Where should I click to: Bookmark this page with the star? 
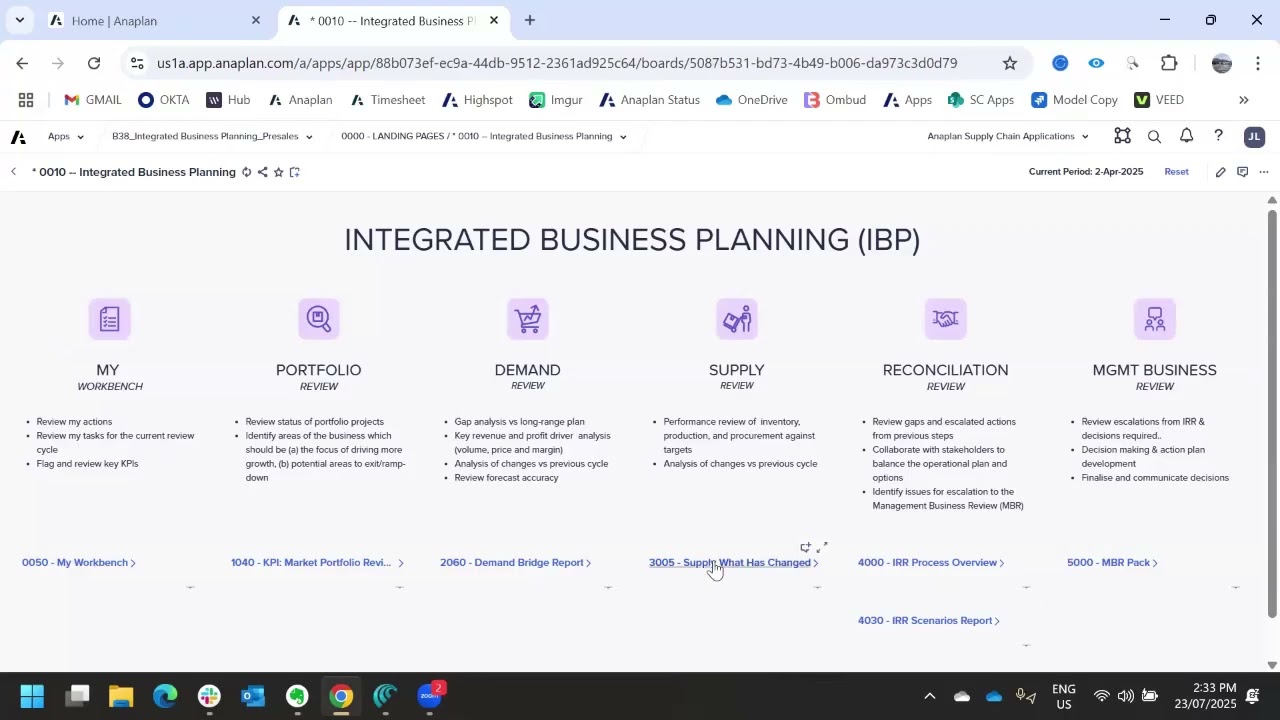pos(1010,63)
